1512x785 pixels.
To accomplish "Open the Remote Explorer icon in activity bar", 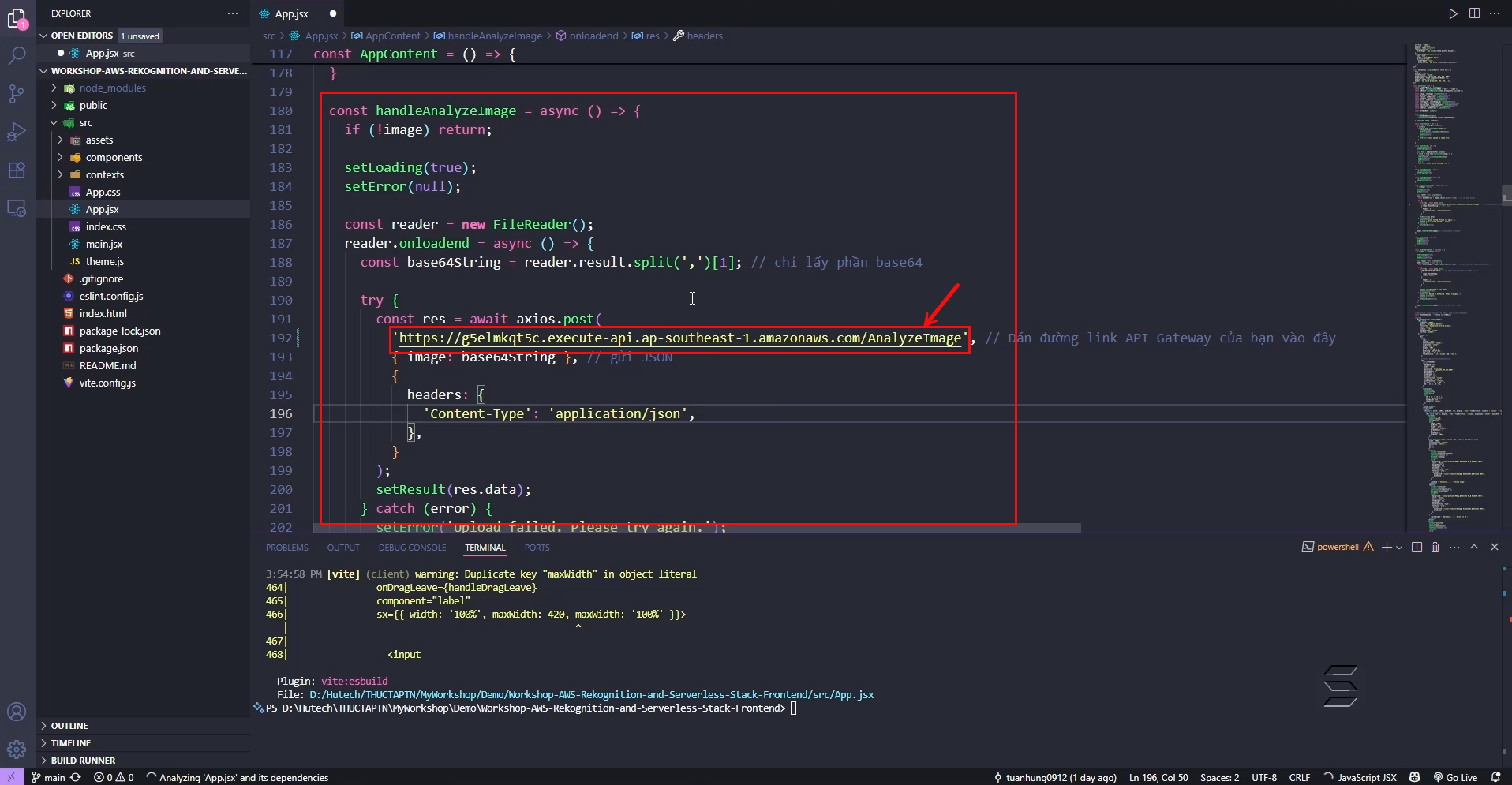I will point(17,208).
